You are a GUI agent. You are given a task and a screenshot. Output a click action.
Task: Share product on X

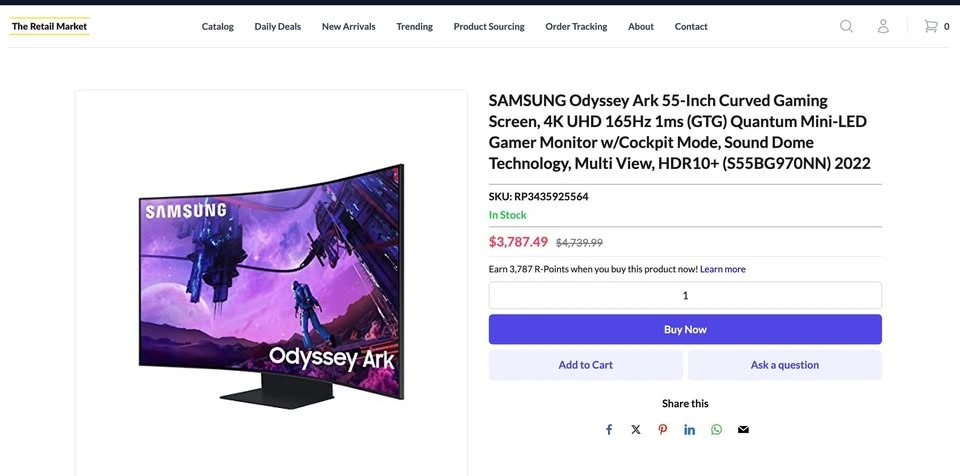click(x=636, y=430)
